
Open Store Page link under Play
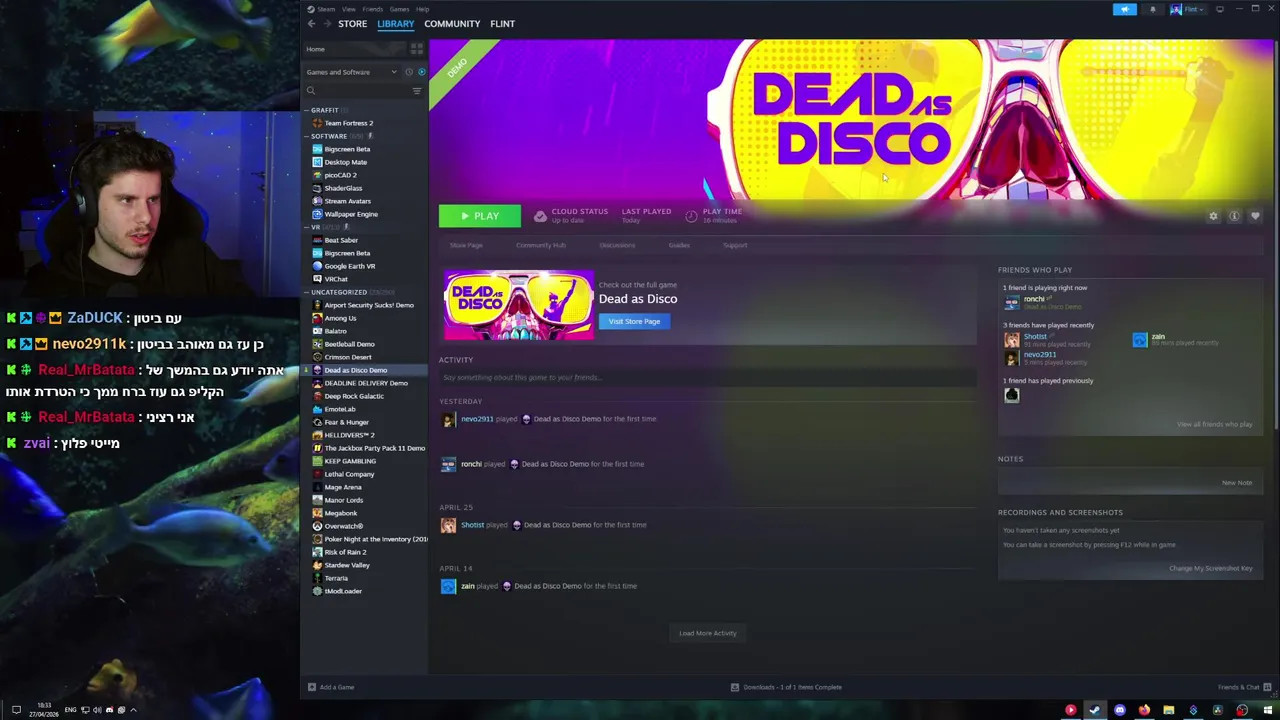[x=466, y=245]
